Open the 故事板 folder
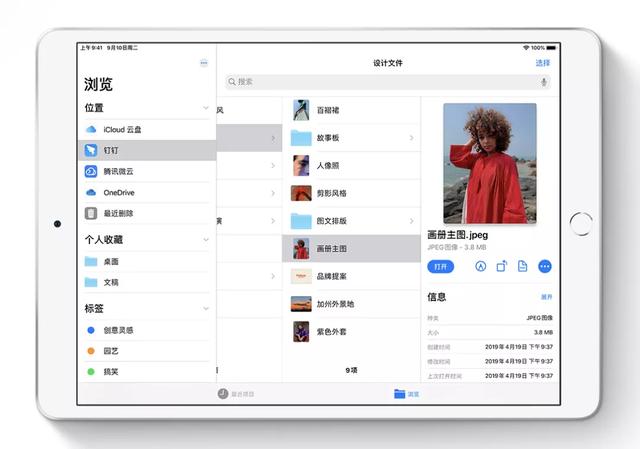 [351, 138]
